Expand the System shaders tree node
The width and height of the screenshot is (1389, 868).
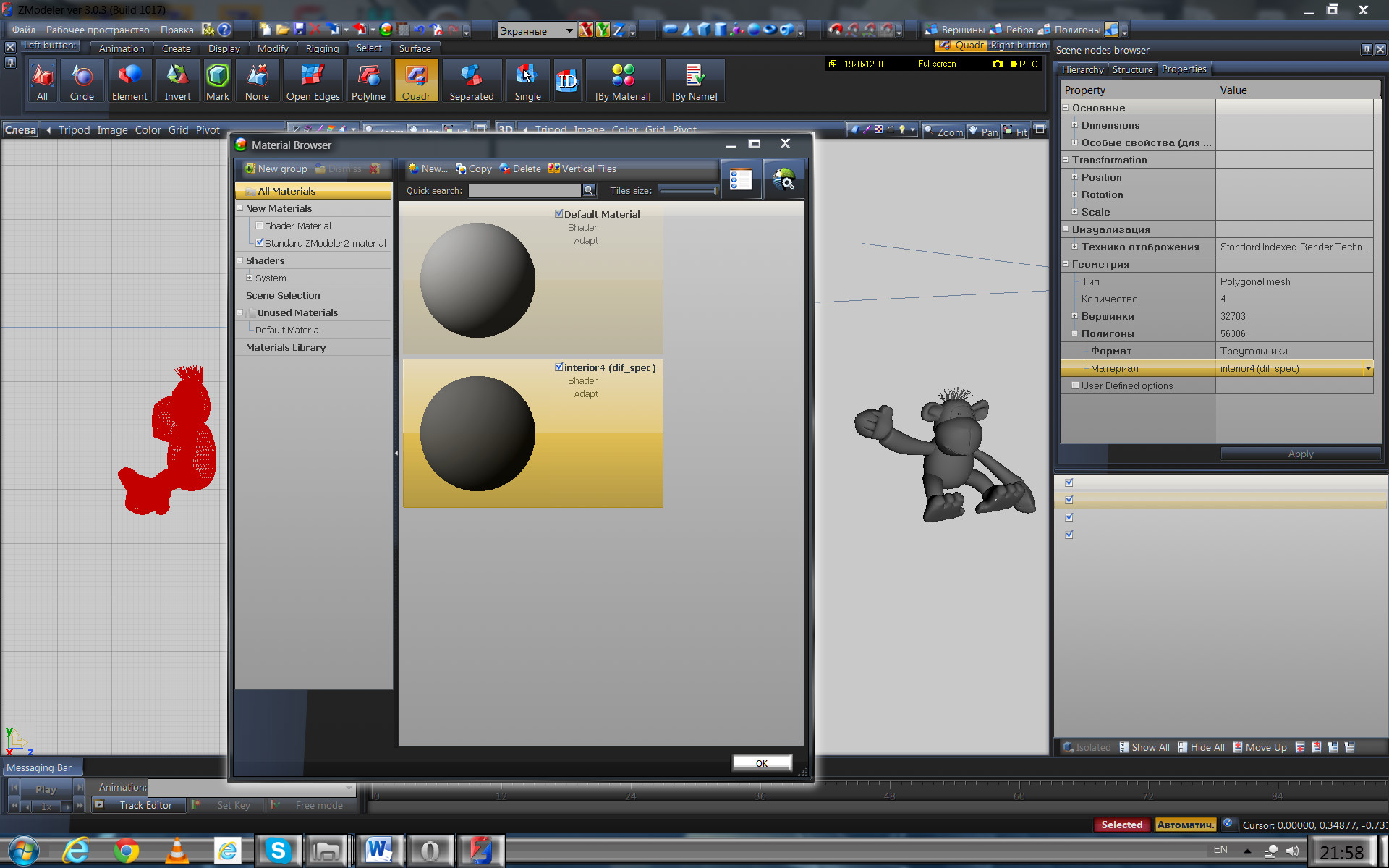250,278
